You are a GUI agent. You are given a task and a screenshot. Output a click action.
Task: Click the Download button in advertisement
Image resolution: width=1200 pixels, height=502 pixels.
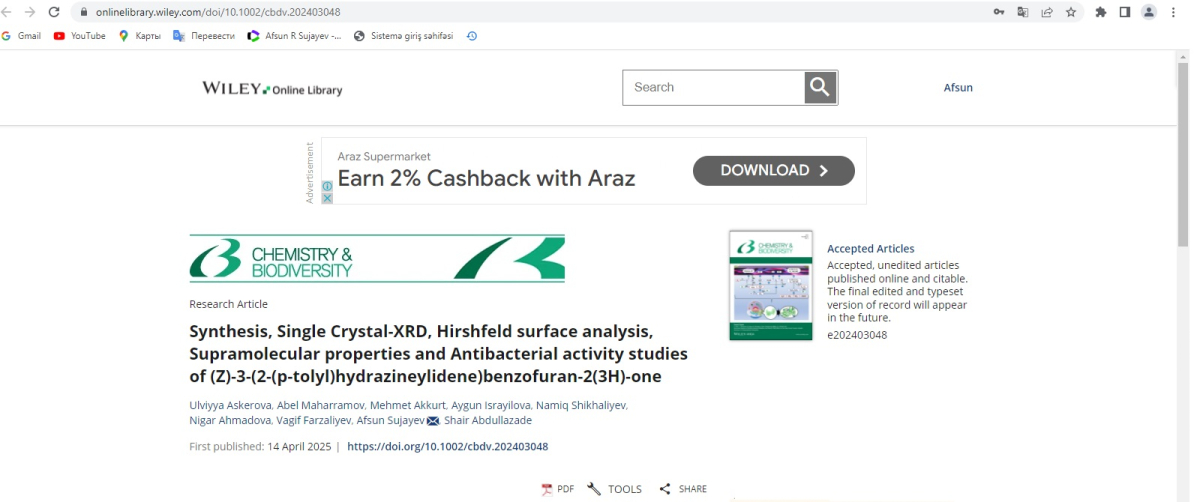(x=773, y=171)
